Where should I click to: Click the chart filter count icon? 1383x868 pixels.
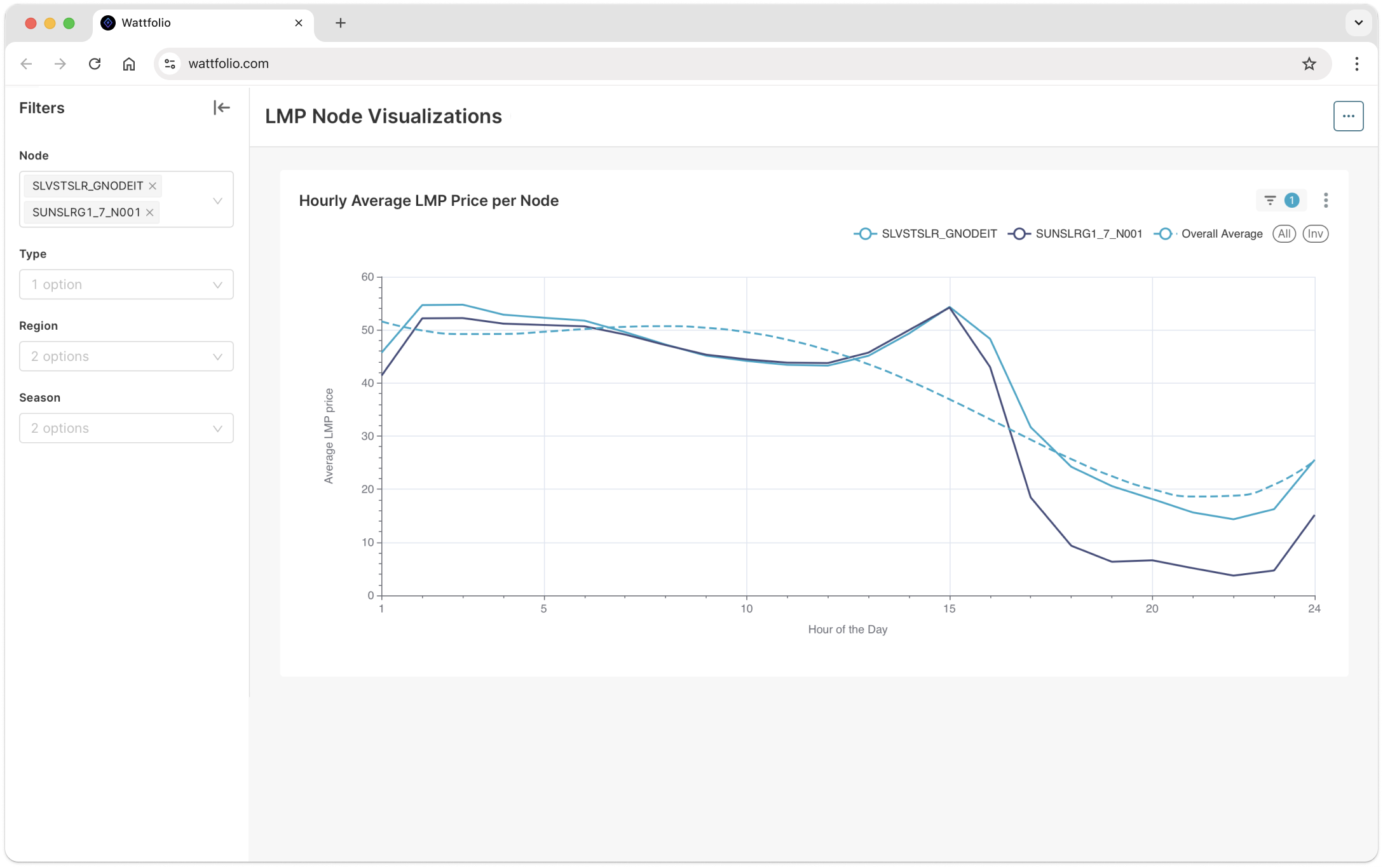point(1281,200)
